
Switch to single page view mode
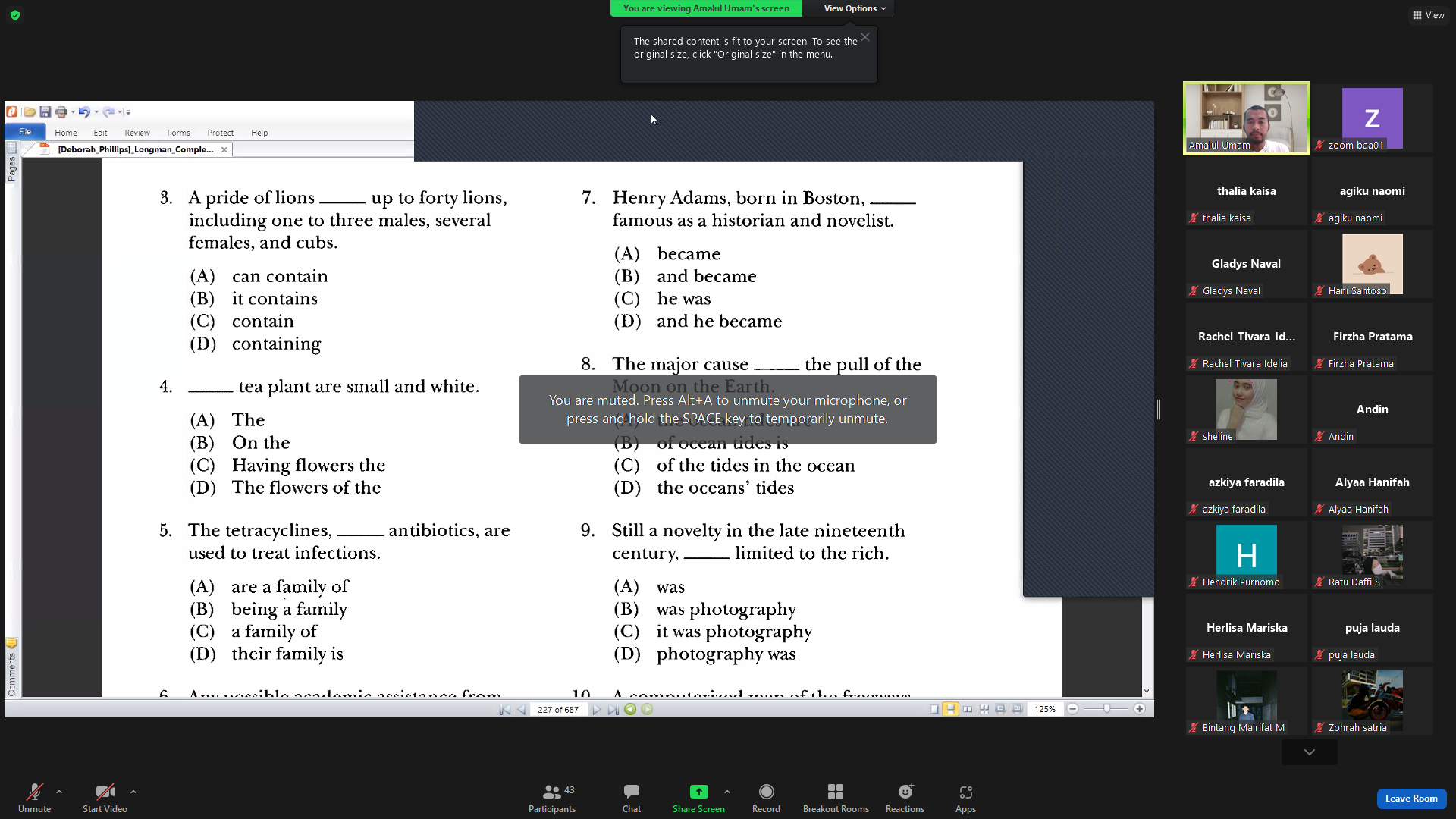point(934,710)
